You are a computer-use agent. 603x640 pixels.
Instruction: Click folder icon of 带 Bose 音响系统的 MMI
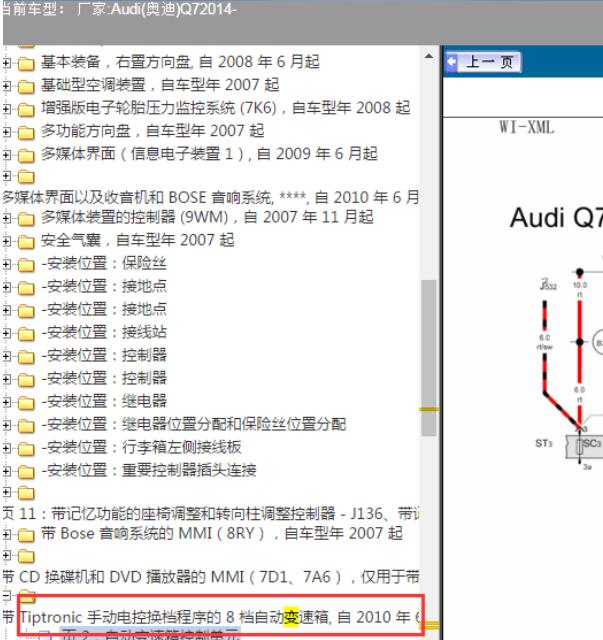(x=26, y=534)
